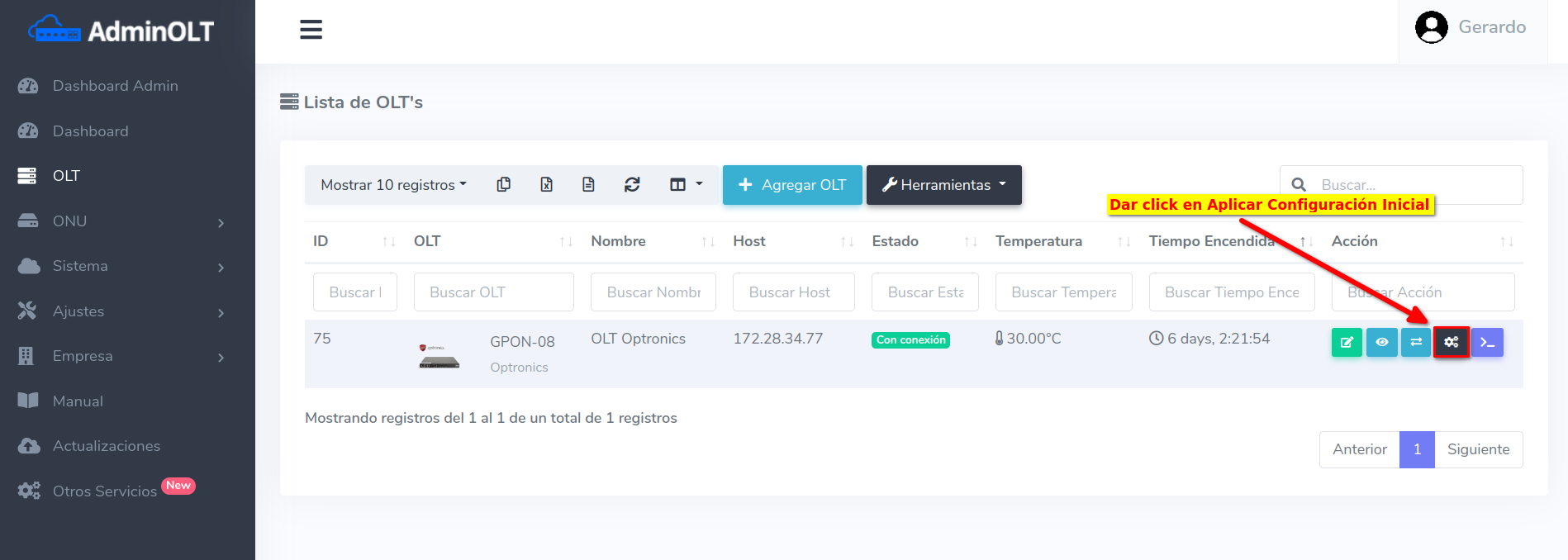1568x560 pixels.
Task: Open the Herramientas dropdown
Action: (x=943, y=185)
